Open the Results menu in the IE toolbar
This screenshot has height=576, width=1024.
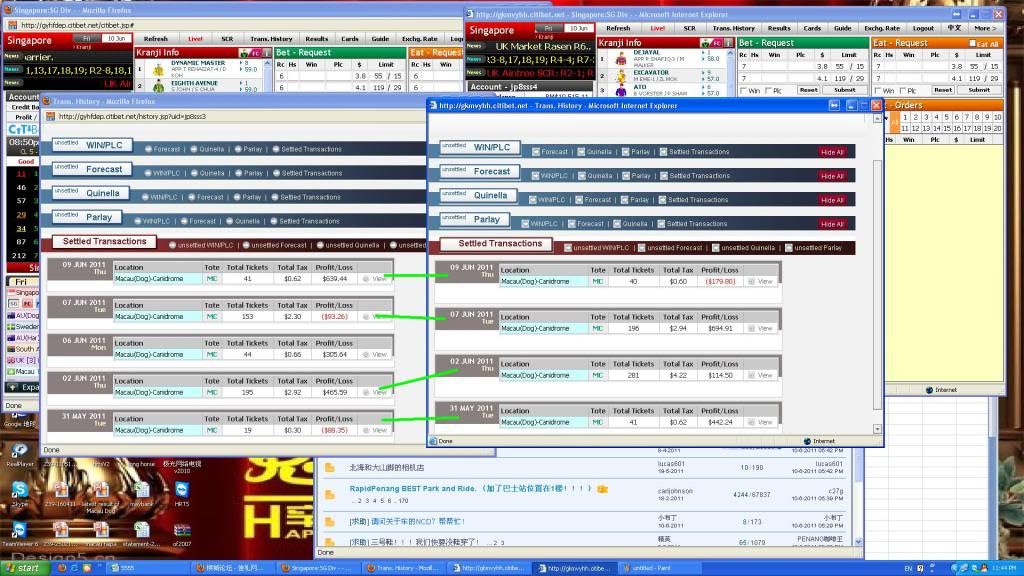click(778, 28)
